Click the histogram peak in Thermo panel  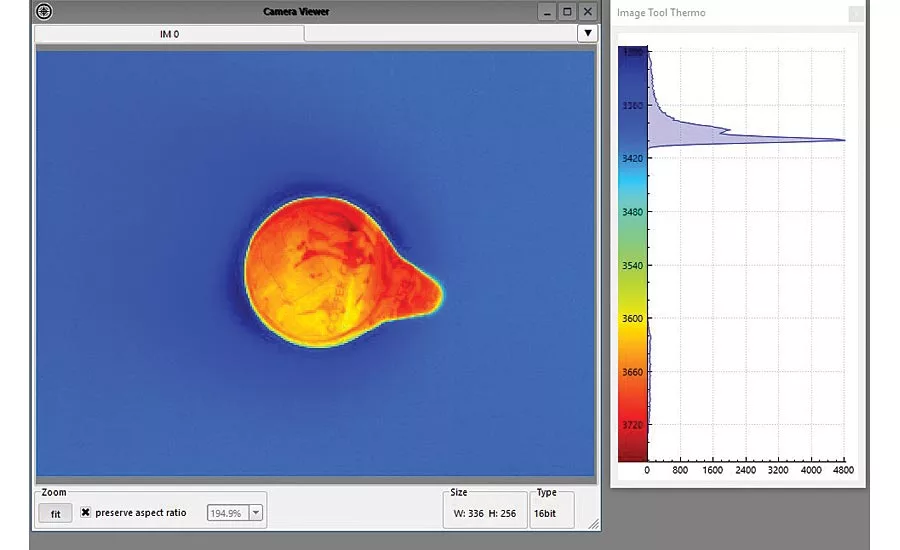(843, 140)
